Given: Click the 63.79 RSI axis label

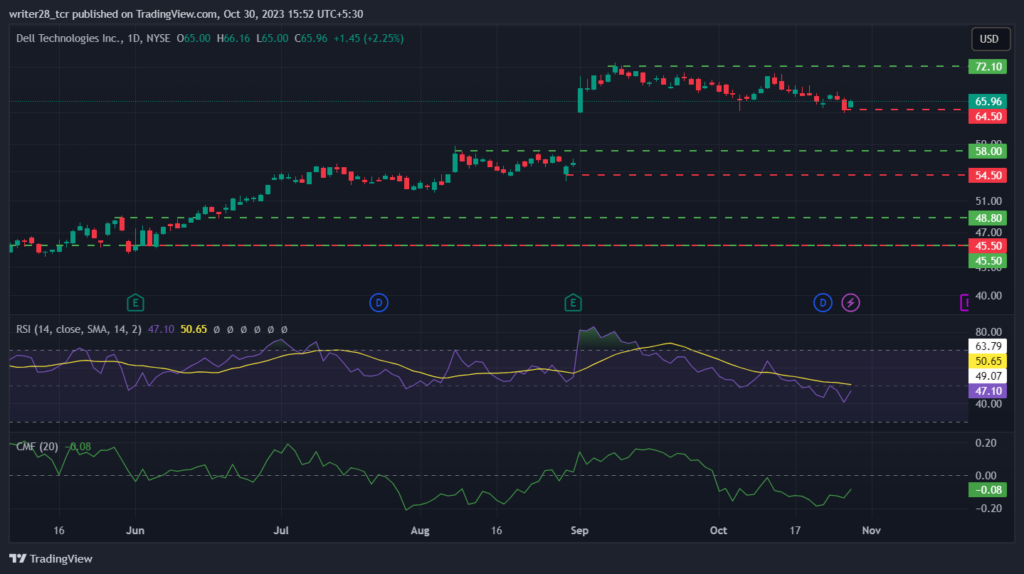Looking at the screenshot, I should click(987, 346).
